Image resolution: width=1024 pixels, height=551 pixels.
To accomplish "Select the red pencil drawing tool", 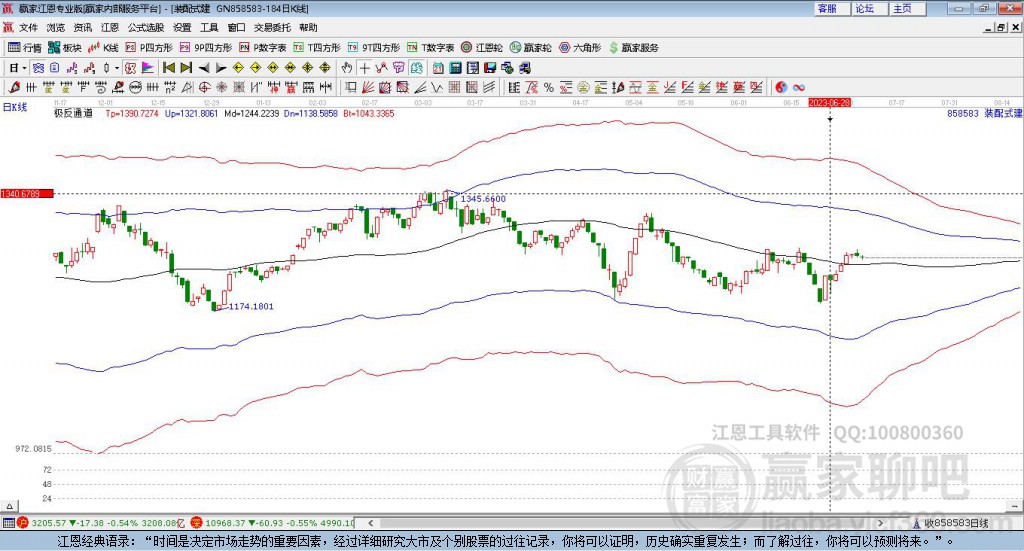I will [x=14, y=87].
